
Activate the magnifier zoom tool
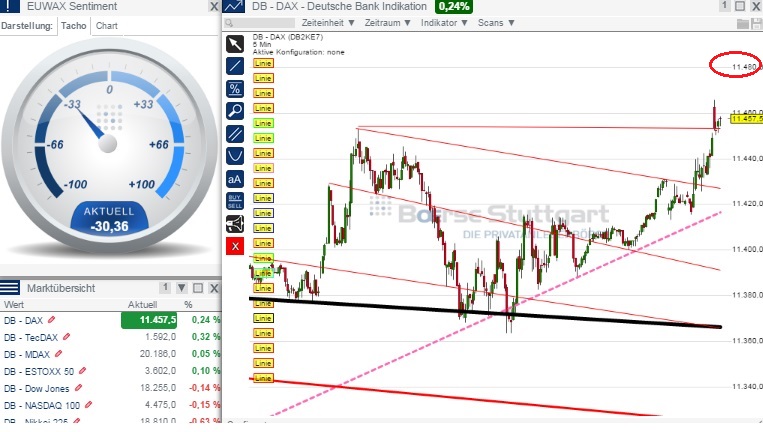click(235, 111)
